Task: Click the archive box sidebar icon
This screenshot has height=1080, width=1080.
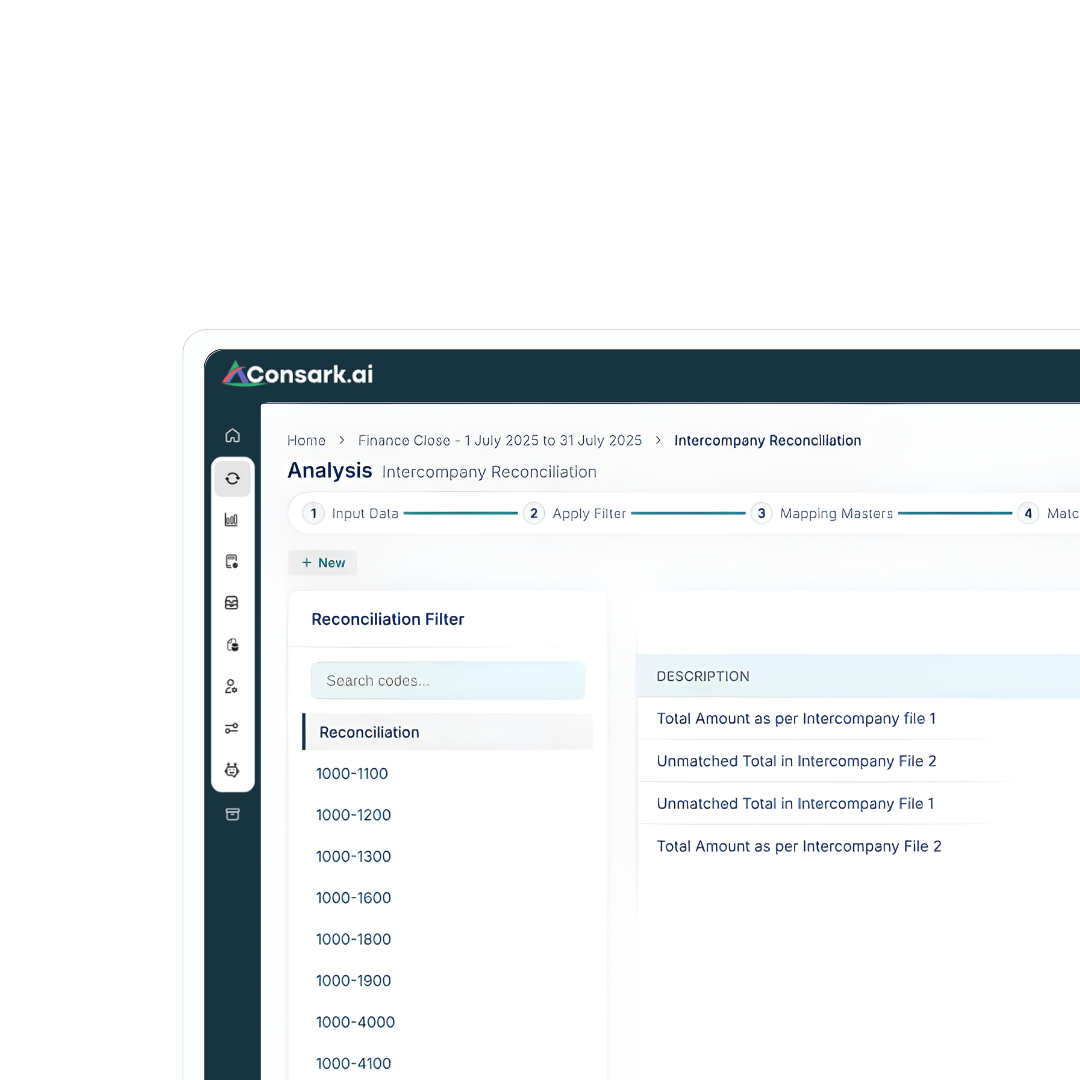Action: coord(232,814)
